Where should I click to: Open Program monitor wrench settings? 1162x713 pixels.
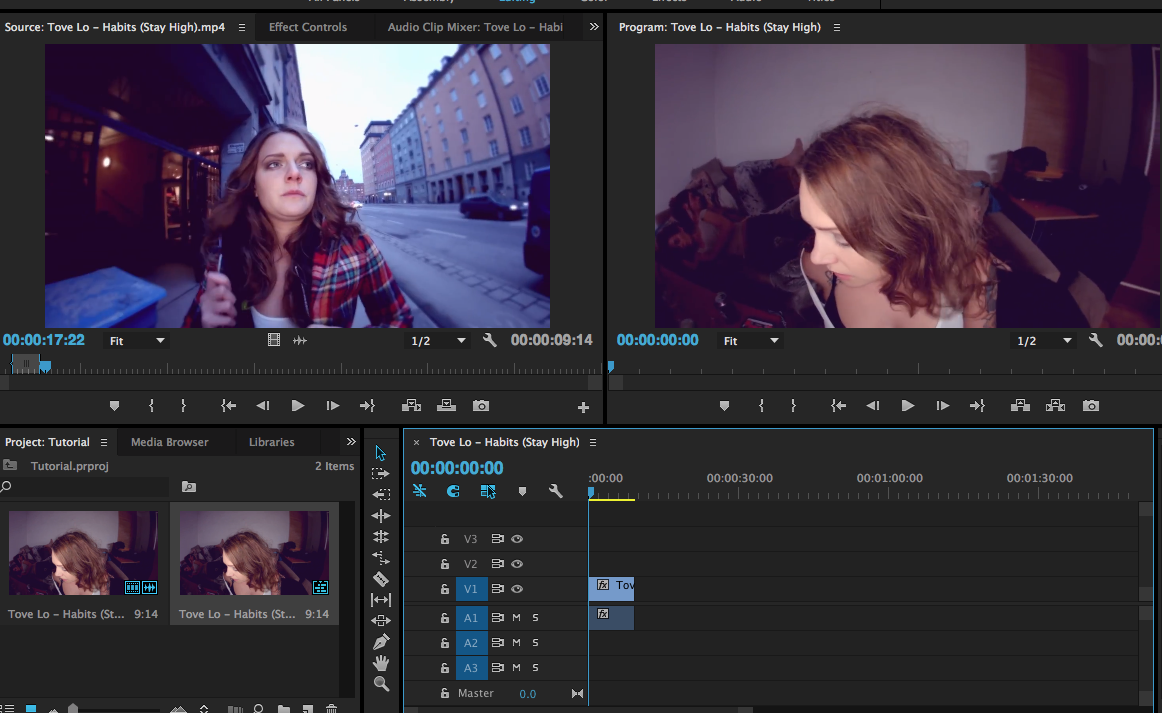click(x=1095, y=340)
